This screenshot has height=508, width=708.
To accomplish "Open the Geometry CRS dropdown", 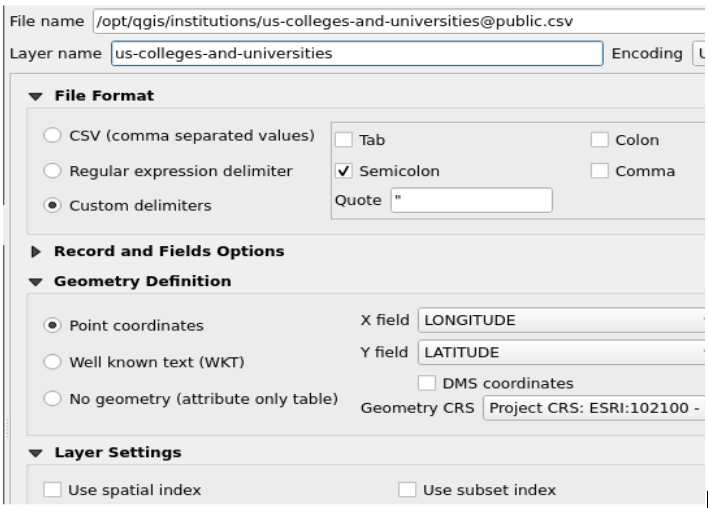I will (594, 408).
